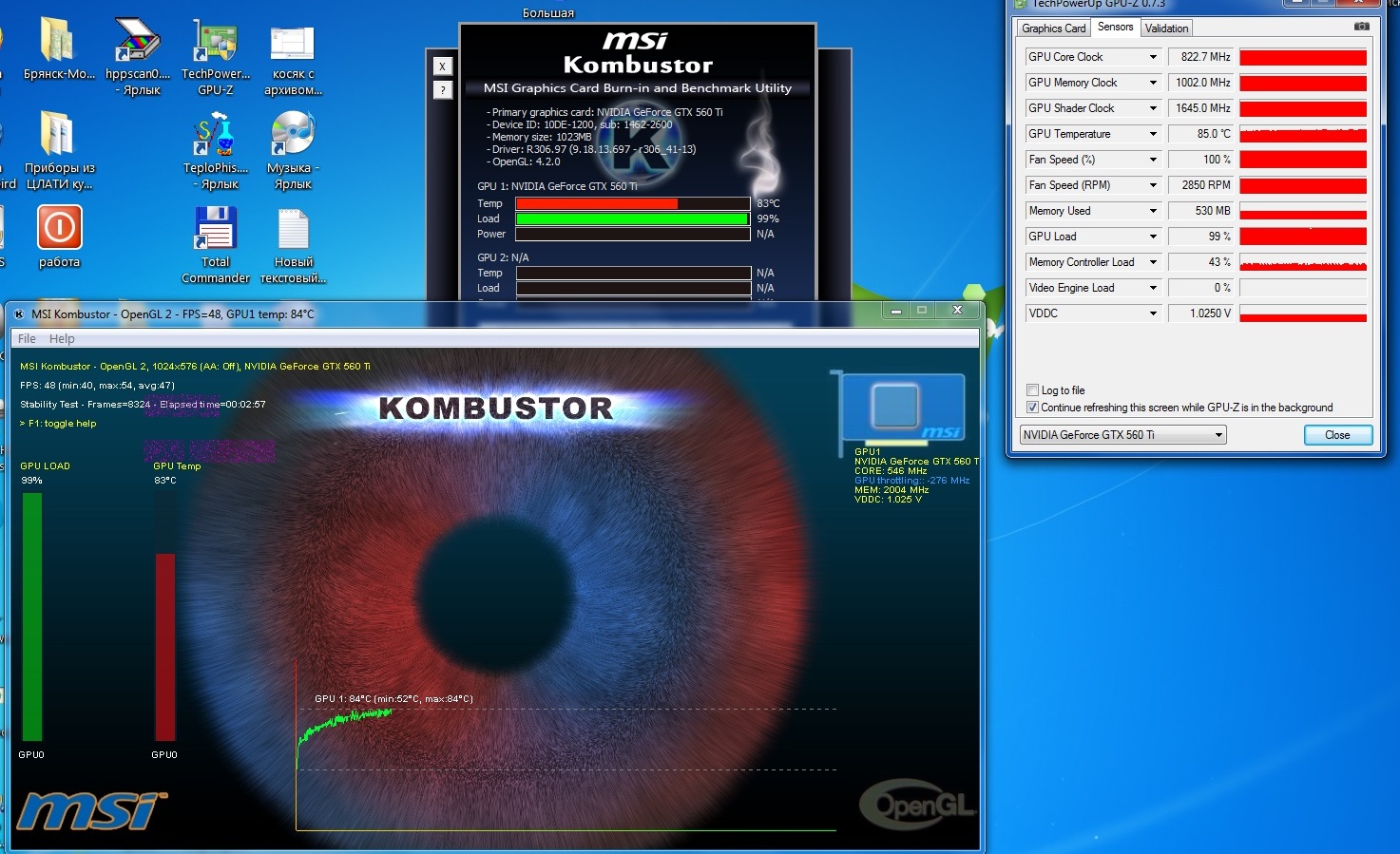The height and width of the screenshot is (854, 1400).
Task: Click the Kombustor OpenGL window title icon
Action: [x=20, y=313]
